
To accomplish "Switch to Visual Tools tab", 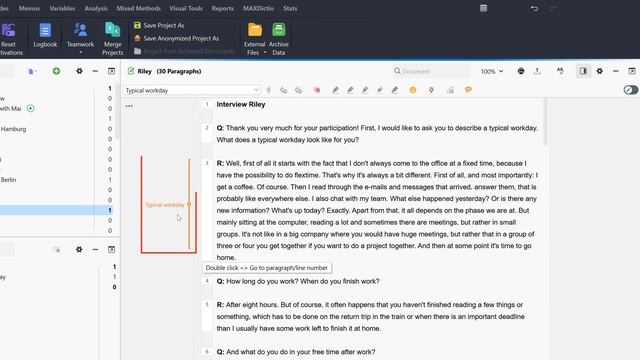I will (x=186, y=8).
